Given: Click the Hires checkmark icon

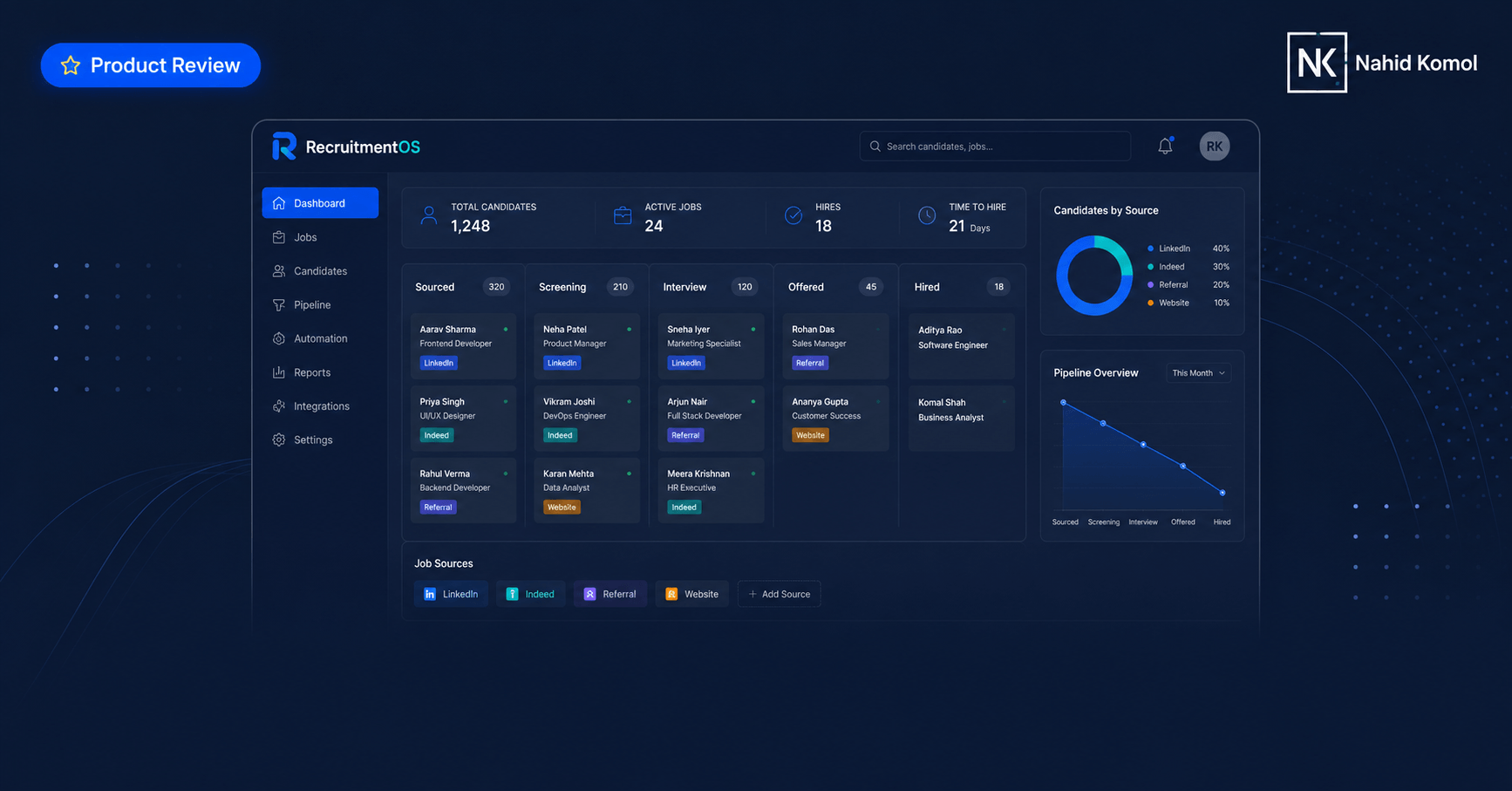Looking at the screenshot, I should [x=793, y=215].
